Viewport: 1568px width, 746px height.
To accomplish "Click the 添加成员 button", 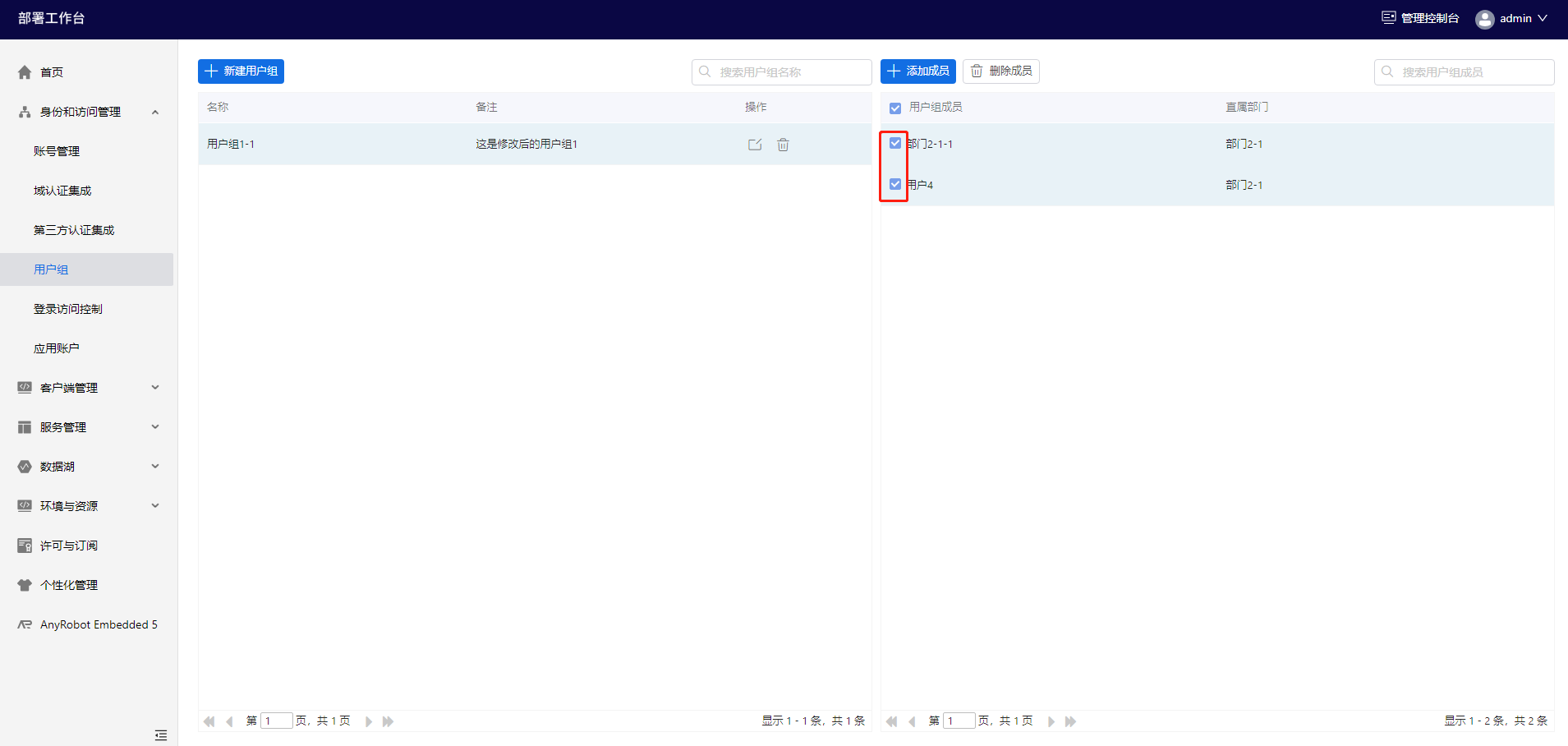I will 918,71.
